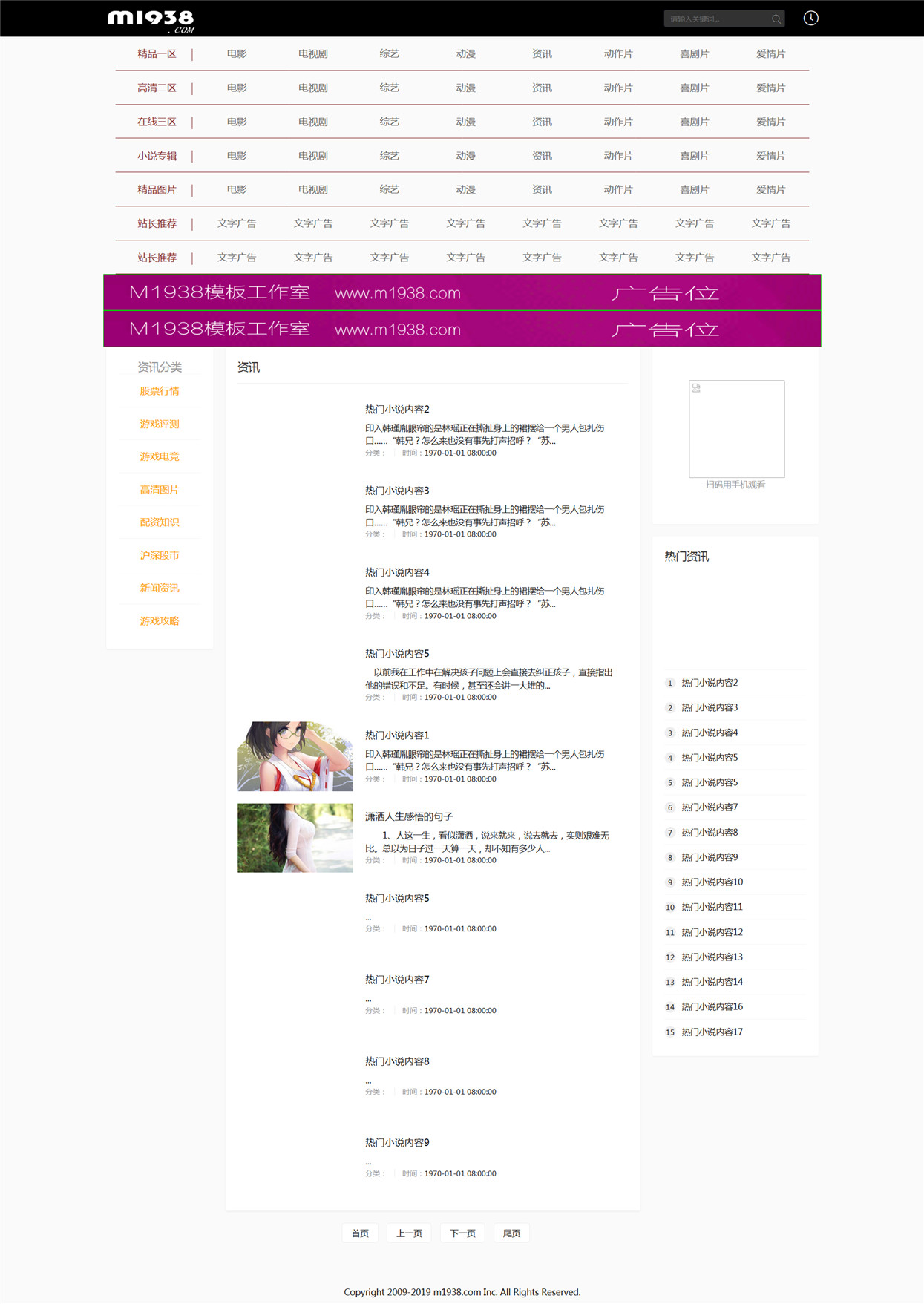Click 高清二区 section label

click(157, 88)
